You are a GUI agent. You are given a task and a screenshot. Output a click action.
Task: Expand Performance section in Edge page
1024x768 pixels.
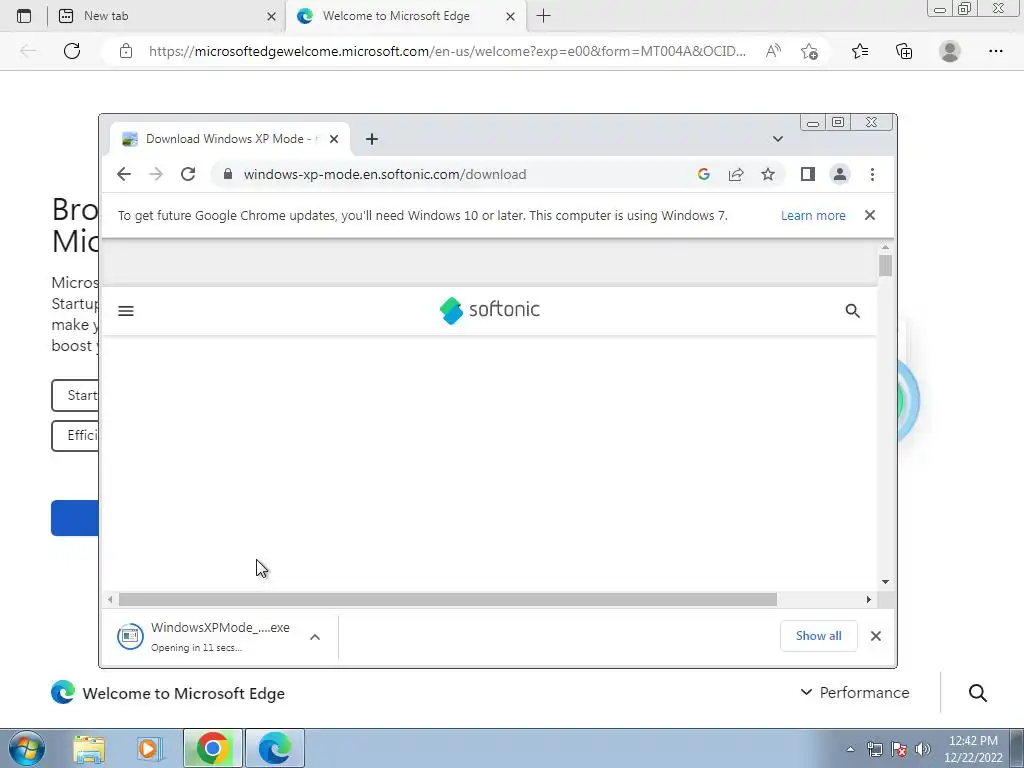855,692
